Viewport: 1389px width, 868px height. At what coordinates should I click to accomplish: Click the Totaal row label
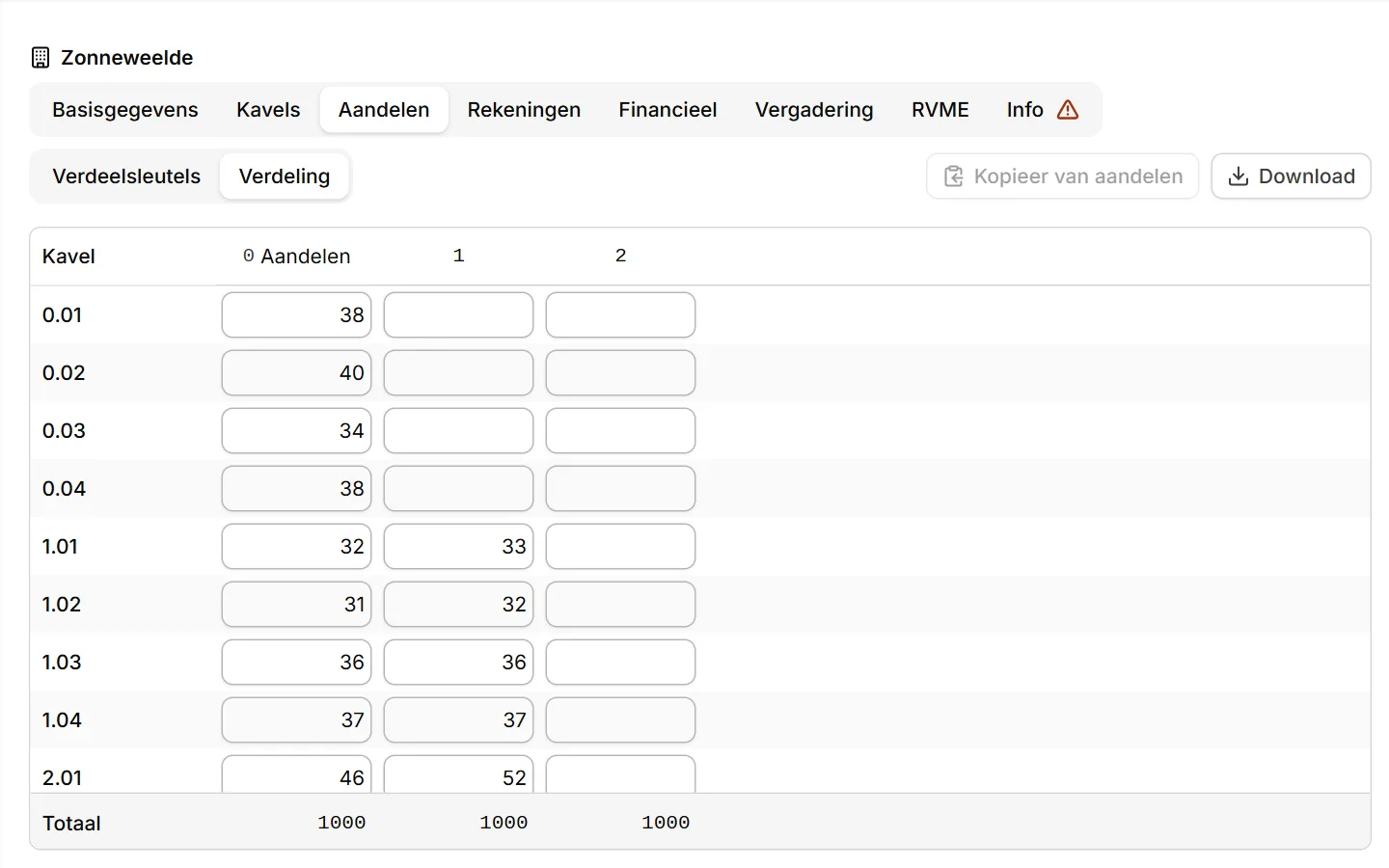point(71,824)
